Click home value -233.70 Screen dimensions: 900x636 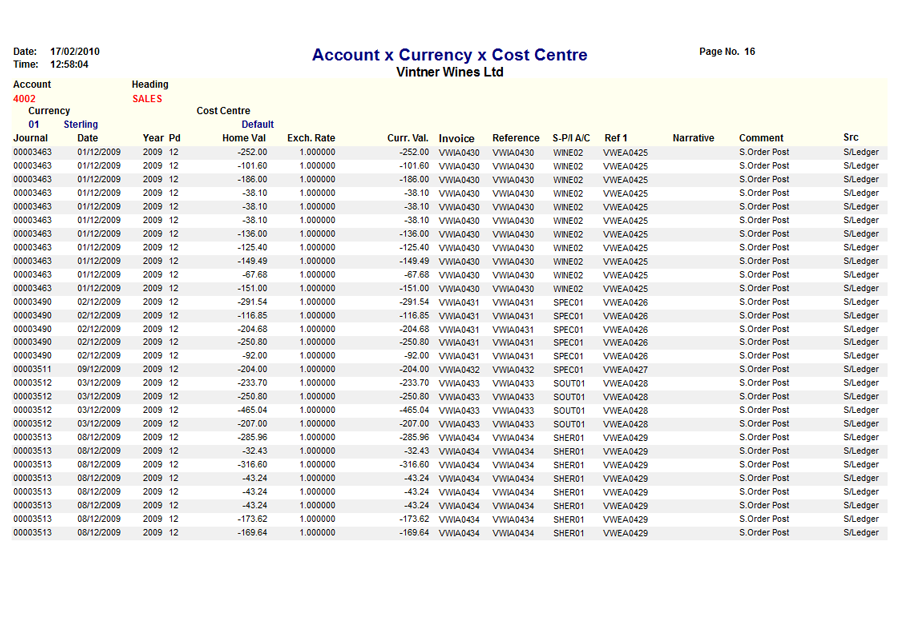(x=252, y=383)
